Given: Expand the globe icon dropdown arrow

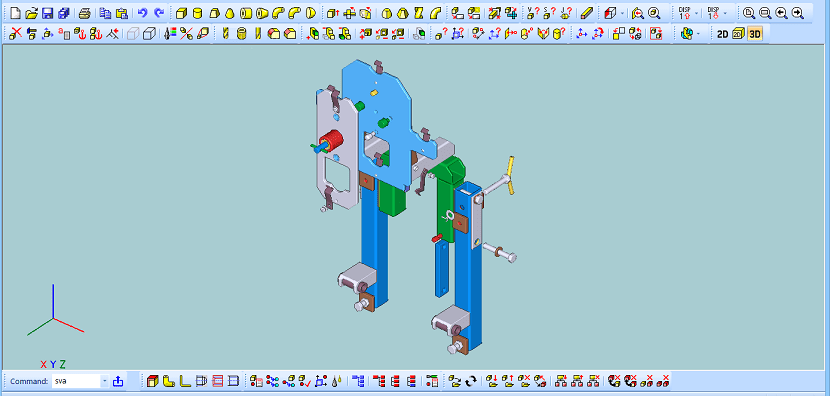Looking at the screenshot, I should [x=699, y=34].
